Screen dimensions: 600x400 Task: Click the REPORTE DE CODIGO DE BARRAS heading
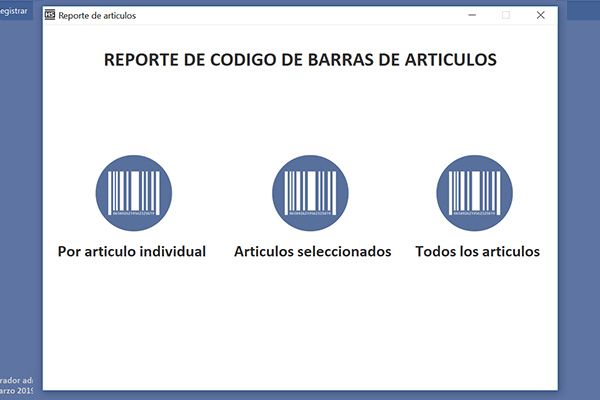(300, 60)
